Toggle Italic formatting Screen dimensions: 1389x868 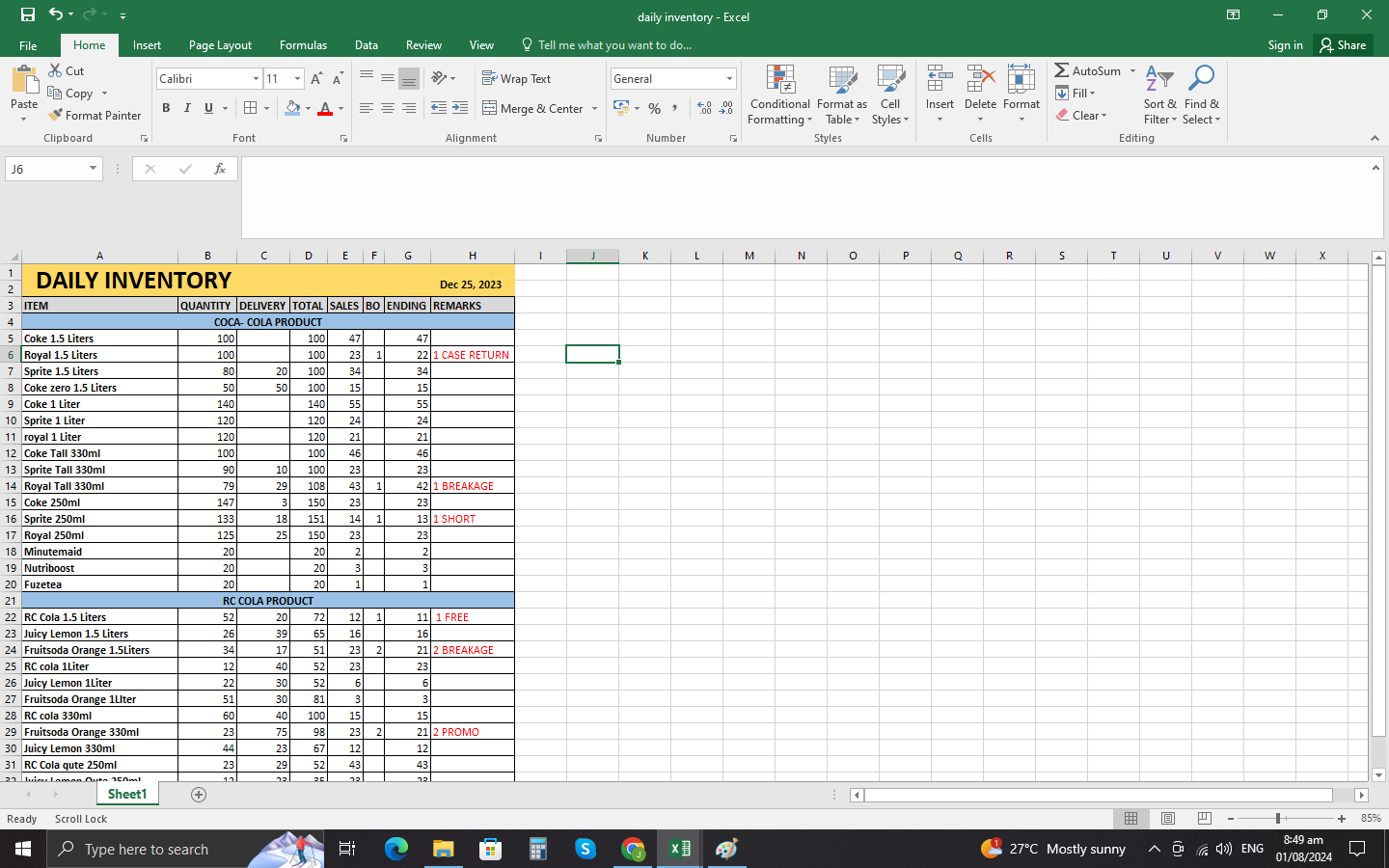click(187, 108)
